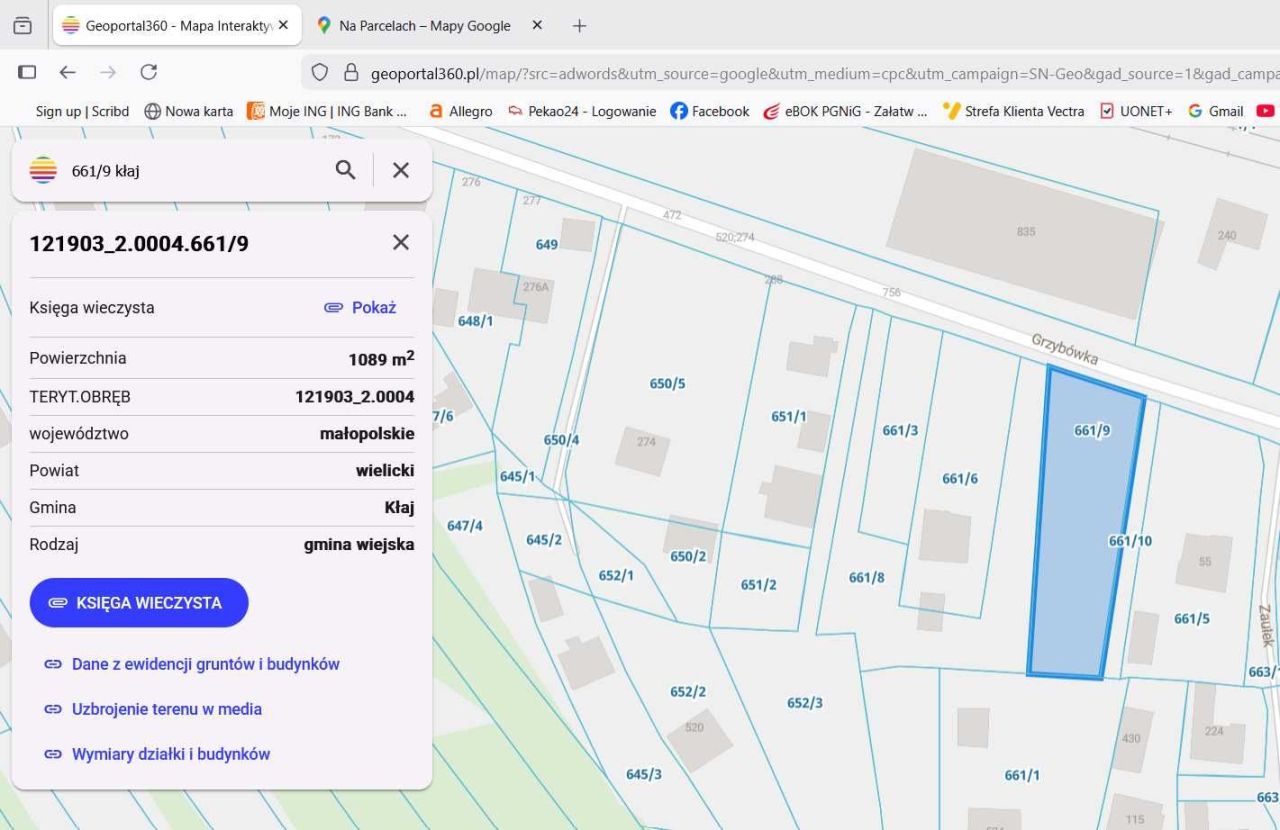This screenshot has width=1280, height=830.
Task: Close the parcel details panel
Action: pos(401,242)
